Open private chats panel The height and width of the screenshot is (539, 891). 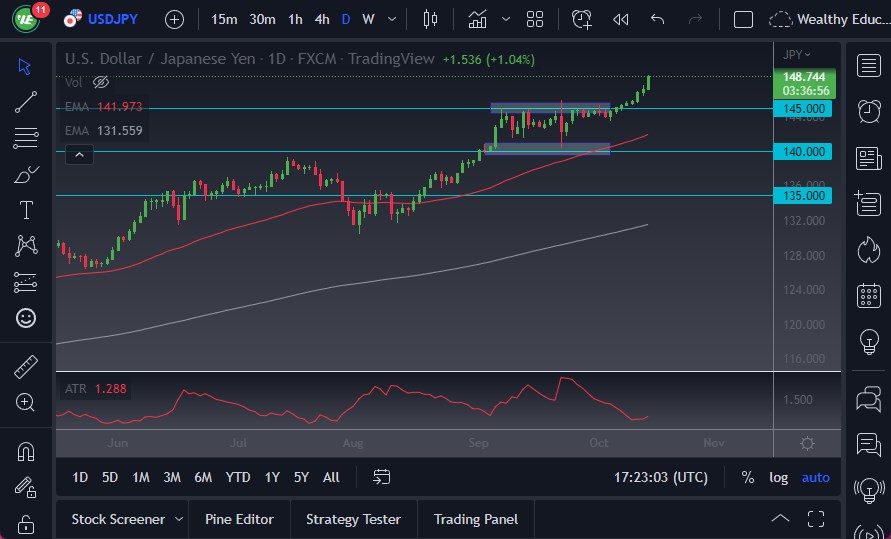coord(869,444)
